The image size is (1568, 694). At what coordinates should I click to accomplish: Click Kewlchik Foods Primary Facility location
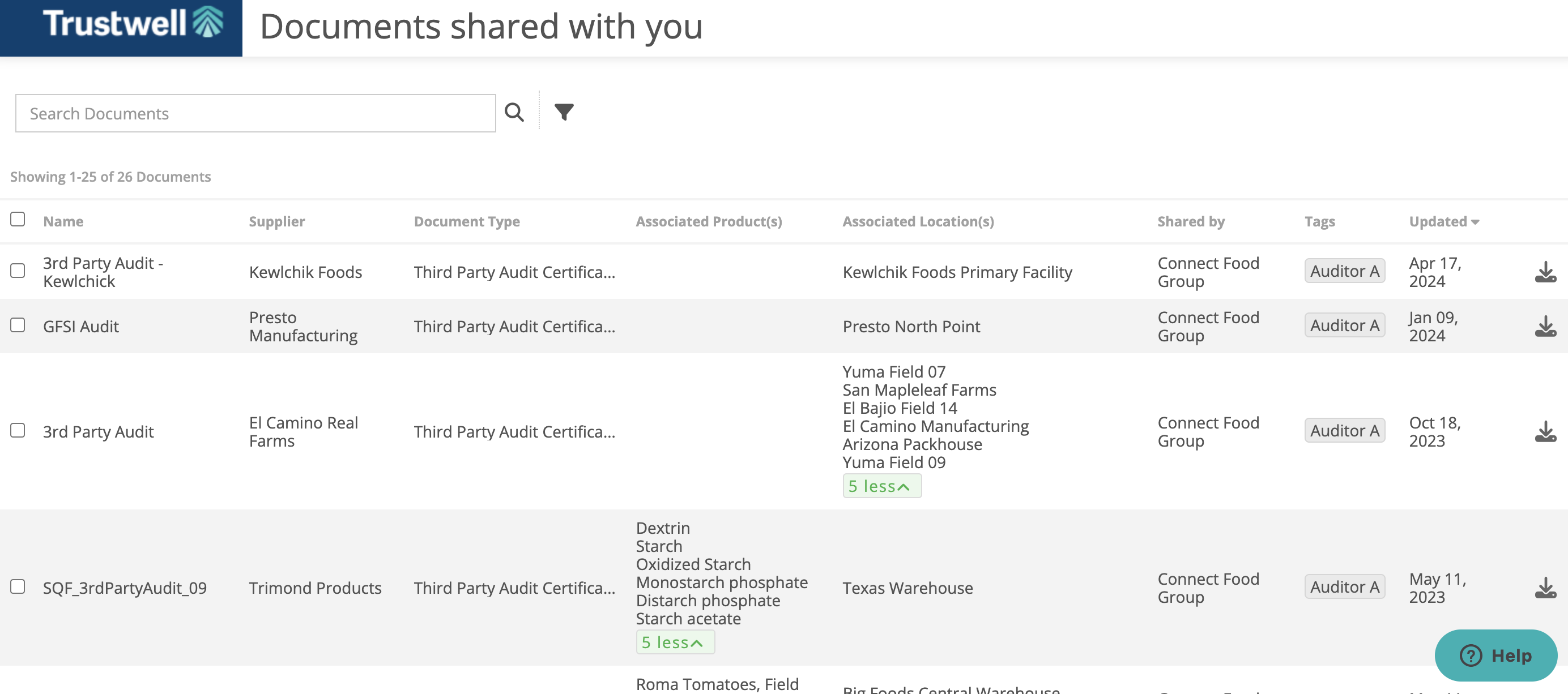point(957,272)
